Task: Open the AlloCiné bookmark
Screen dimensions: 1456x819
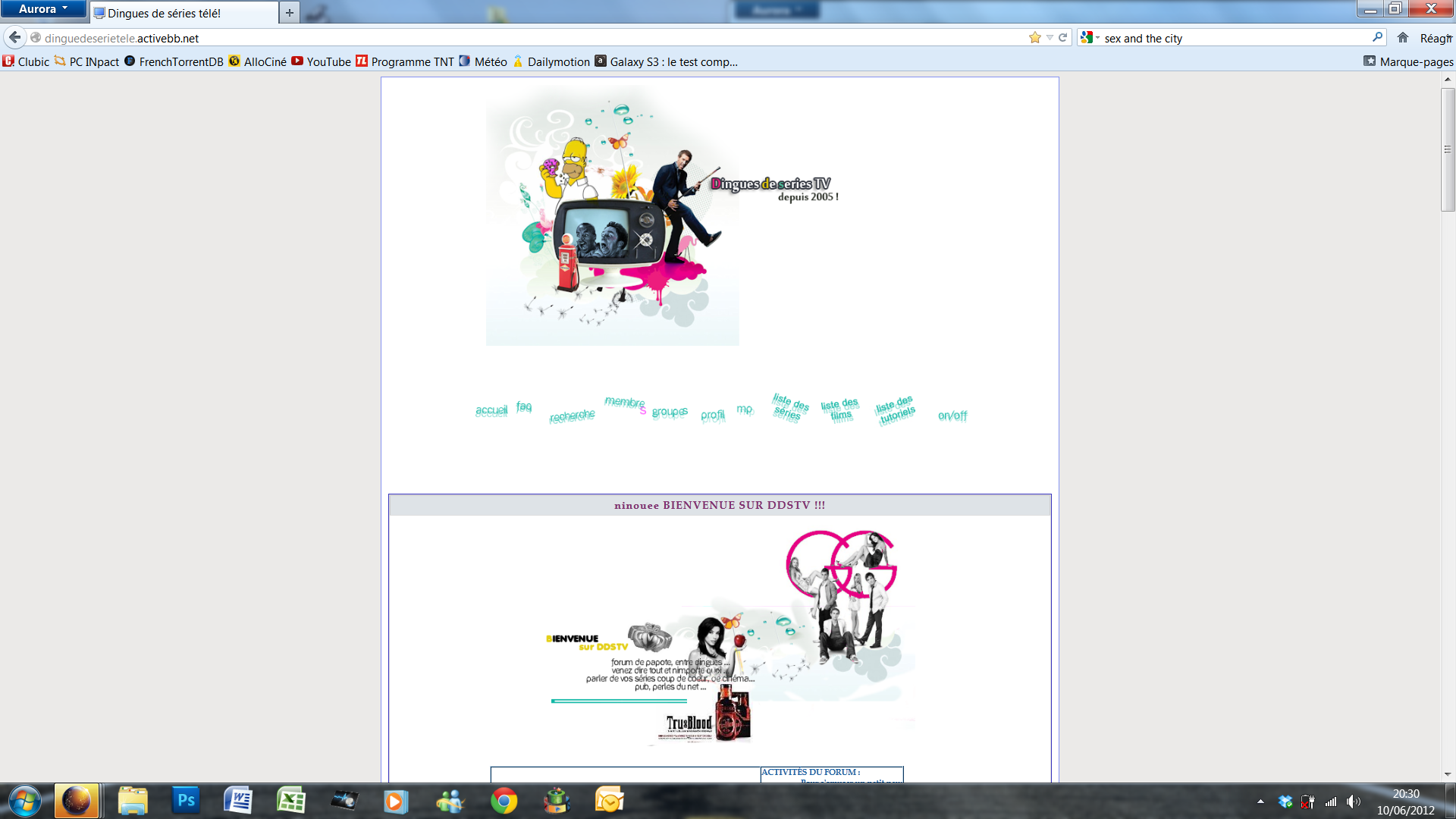Action: point(258,61)
